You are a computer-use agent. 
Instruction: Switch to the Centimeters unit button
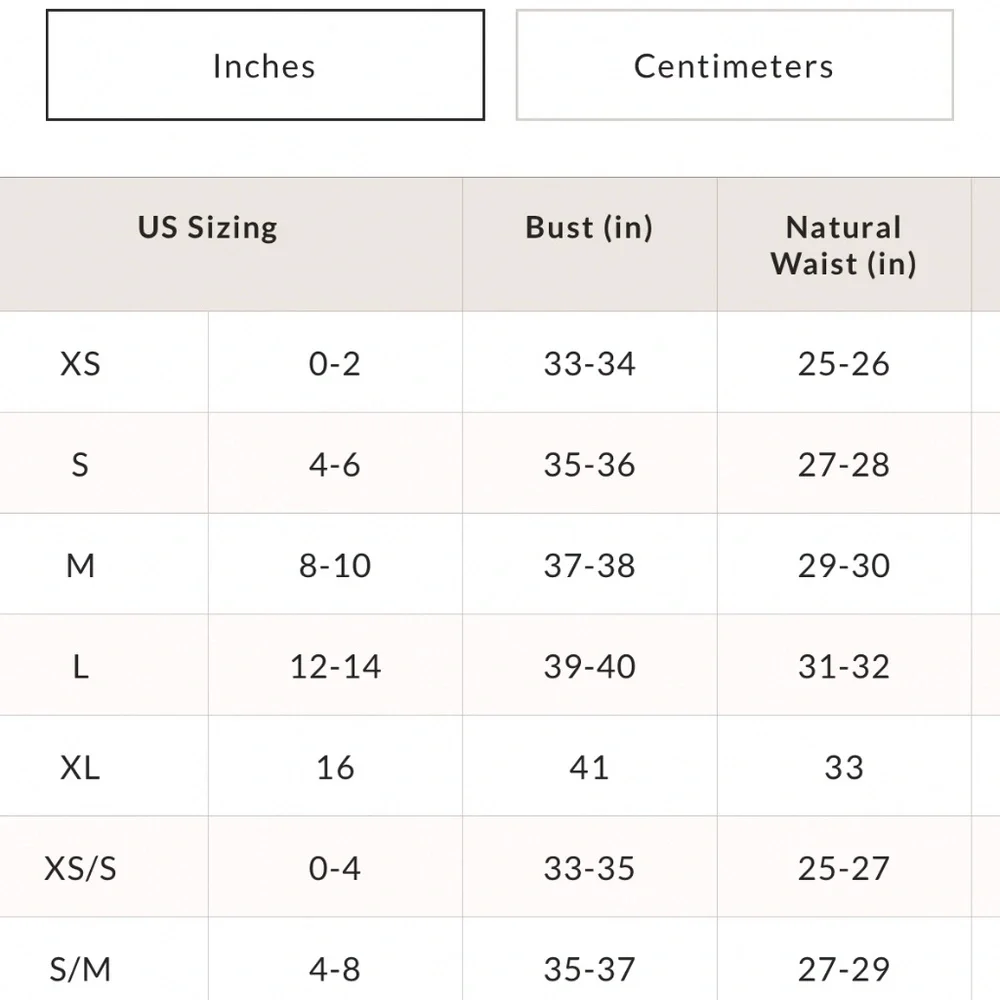[734, 66]
